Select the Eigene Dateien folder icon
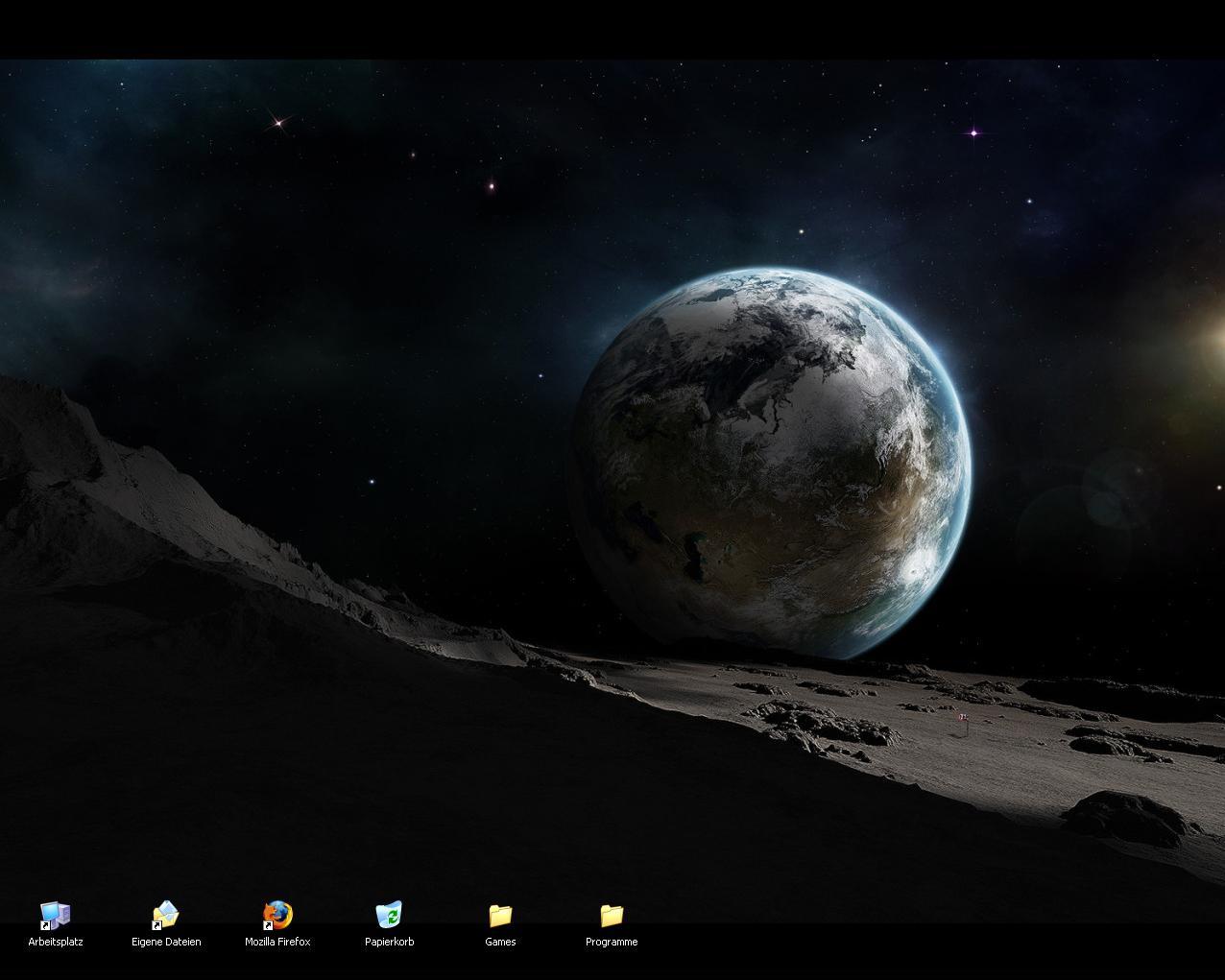Viewport: 1225px width, 980px height. coord(166,916)
